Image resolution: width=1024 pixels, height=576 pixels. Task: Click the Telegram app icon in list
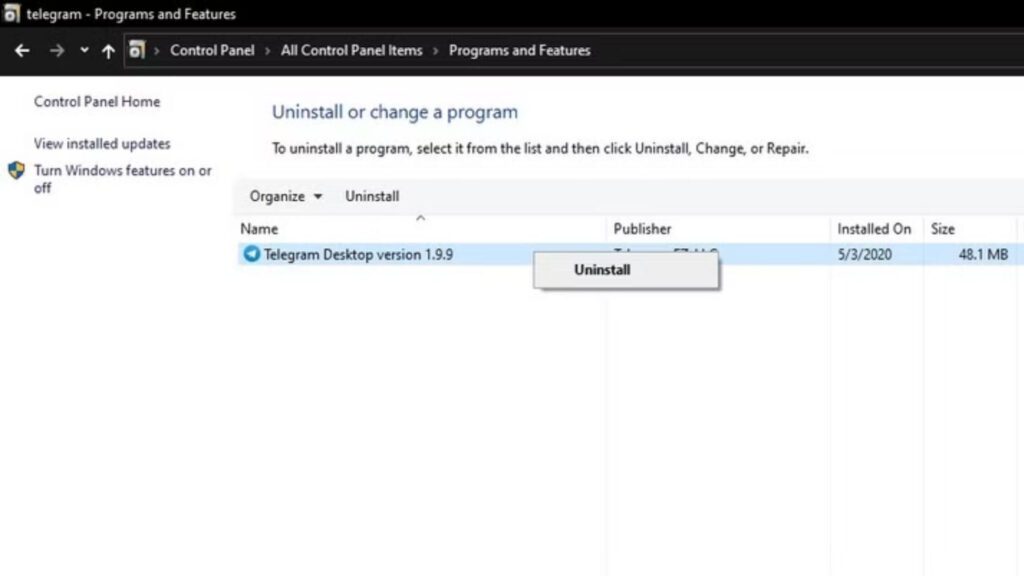(251, 254)
